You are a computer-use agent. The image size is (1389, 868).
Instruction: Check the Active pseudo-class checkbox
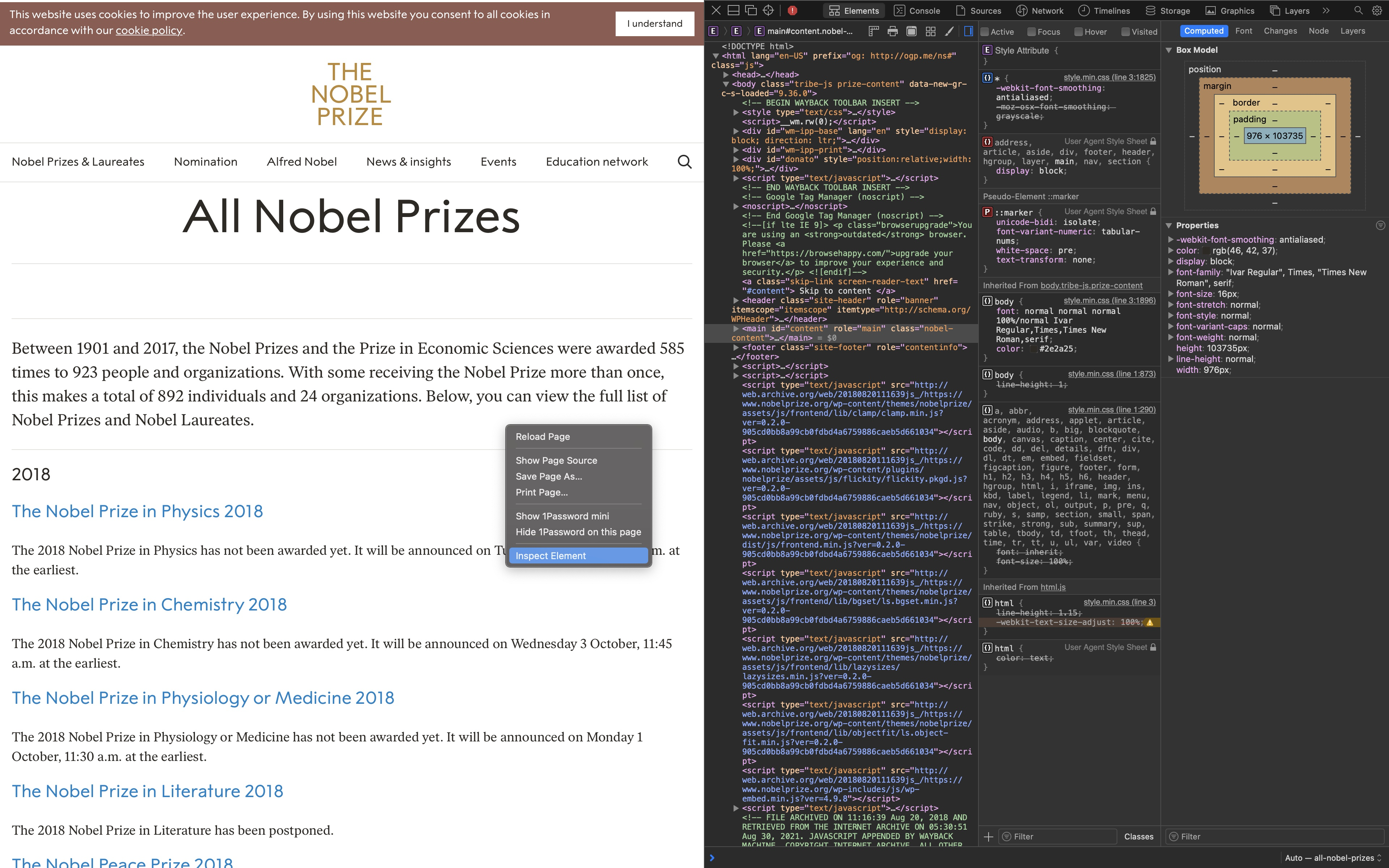click(985, 32)
